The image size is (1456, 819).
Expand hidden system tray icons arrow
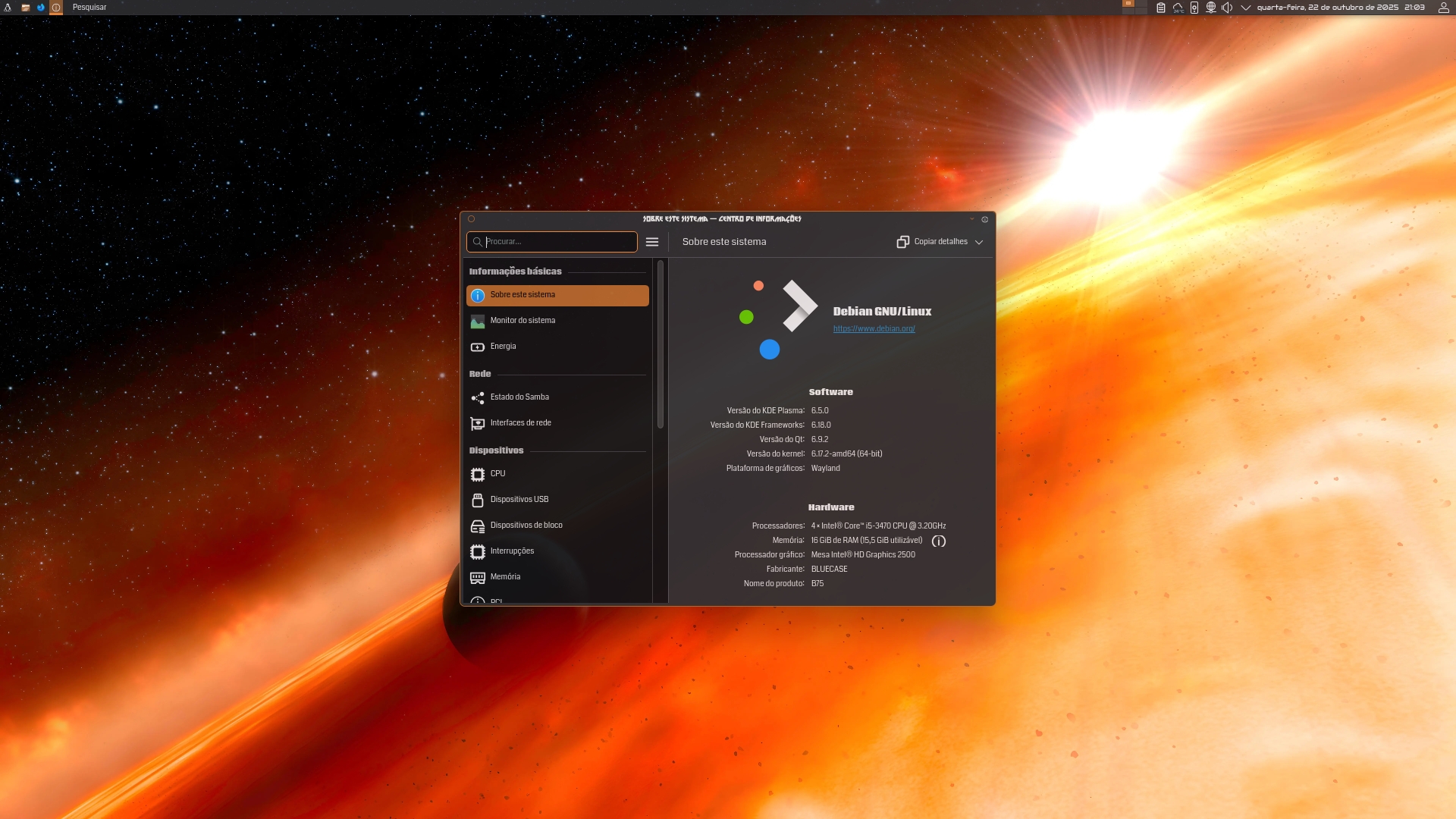coord(1245,8)
